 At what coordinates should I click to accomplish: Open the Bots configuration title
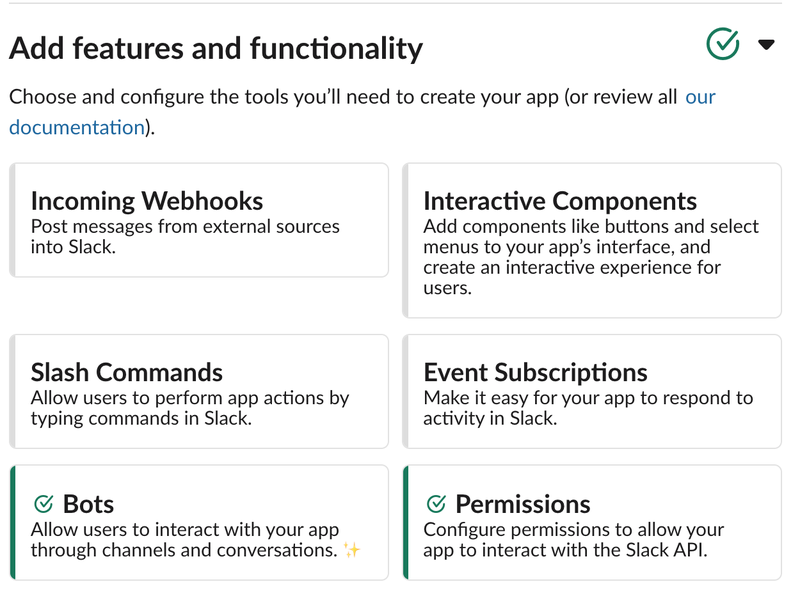[88, 504]
